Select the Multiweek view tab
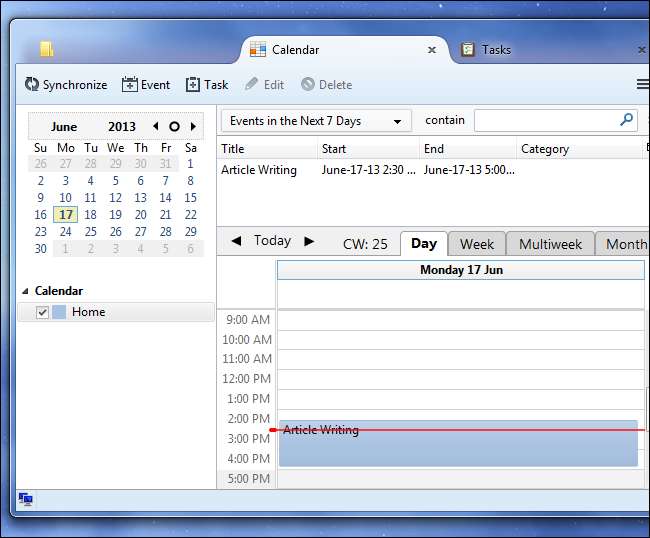This screenshot has width=650, height=538. click(x=549, y=244)
